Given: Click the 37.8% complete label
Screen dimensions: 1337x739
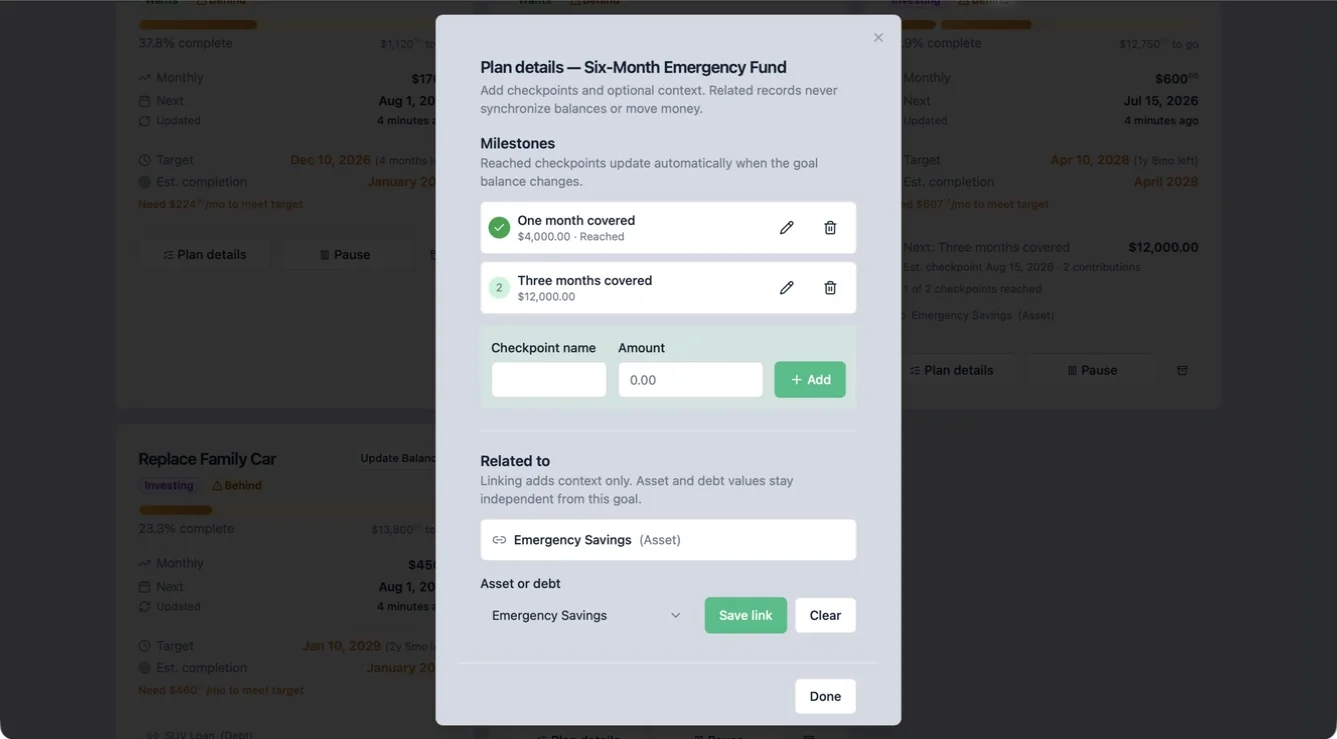Looking at the screenshot, I should click(186, 43).
